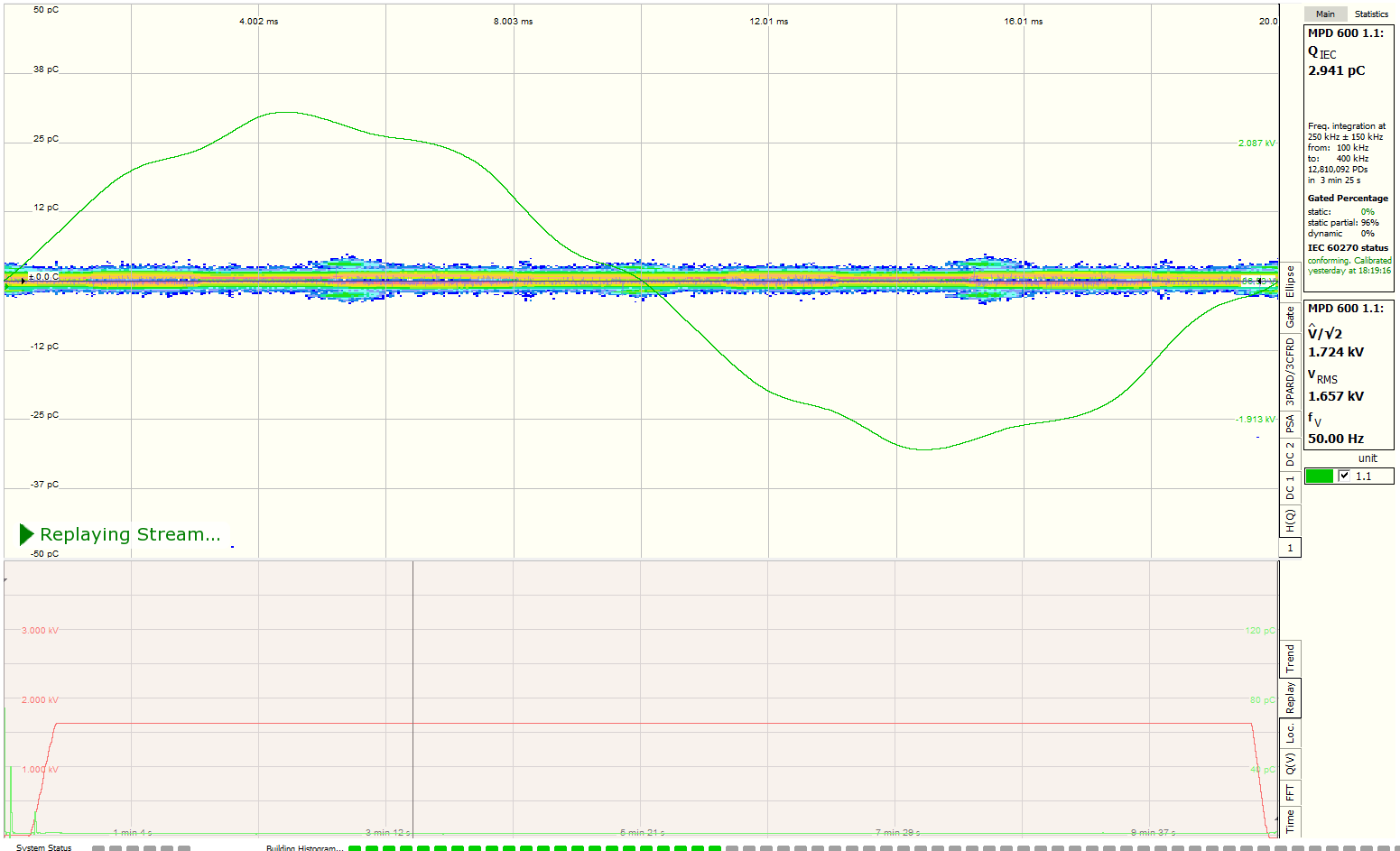Select the Ellipse vertical tab

(x=1291, y=282)
